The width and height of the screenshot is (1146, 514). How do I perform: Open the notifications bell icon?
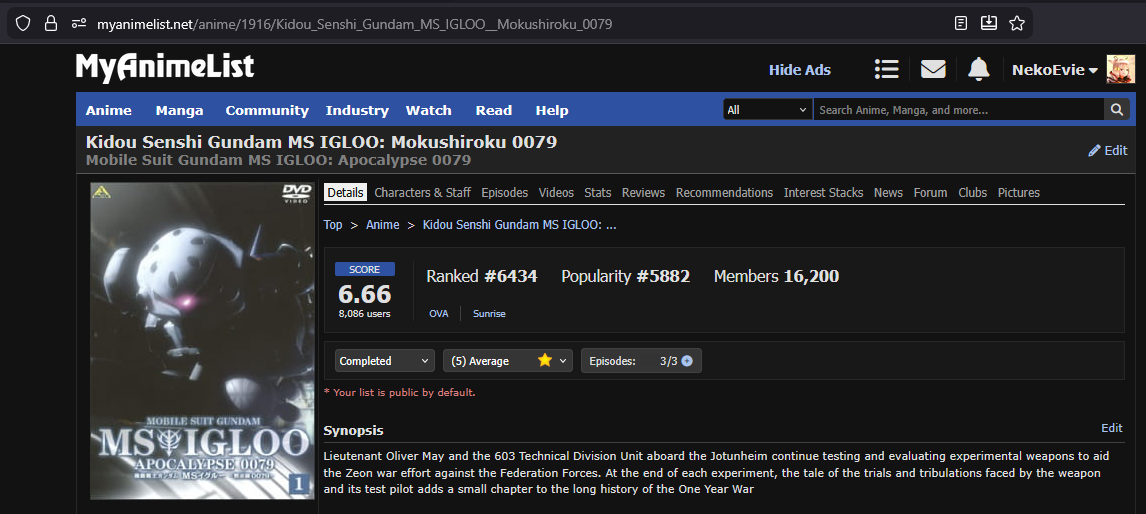coord(978,69)
